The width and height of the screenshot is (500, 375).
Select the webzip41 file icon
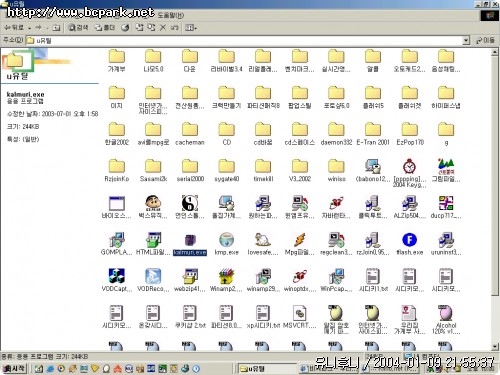[190, 277]
